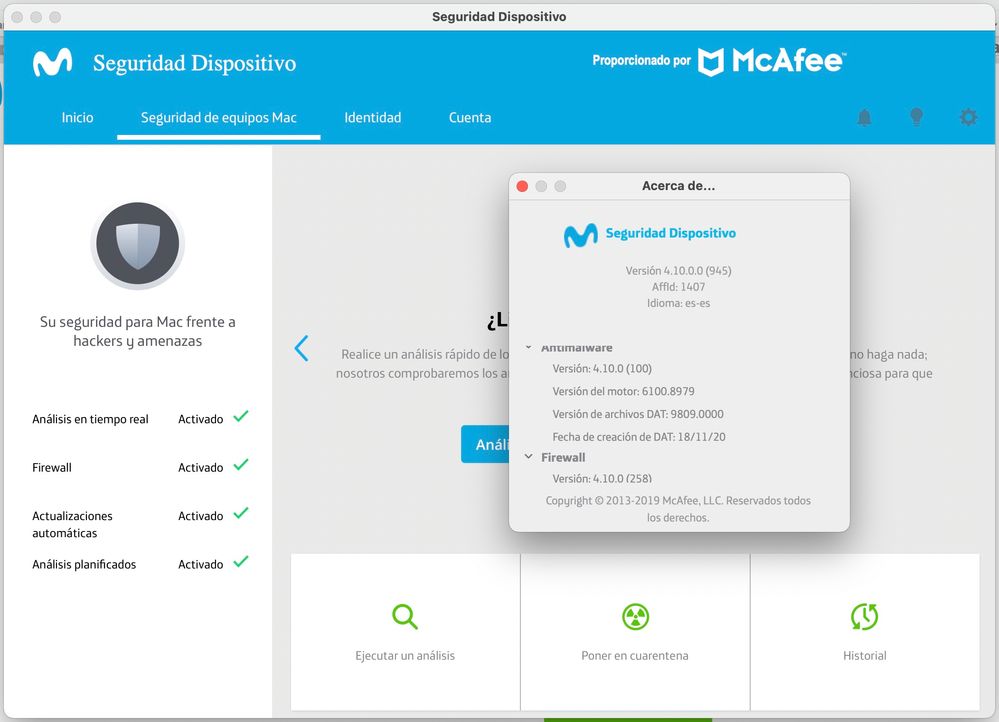Click the magnifier icon for Ejecutar un análisis
Screen dimensions: 999x722
pyautogui.click(x=405, y=616)
